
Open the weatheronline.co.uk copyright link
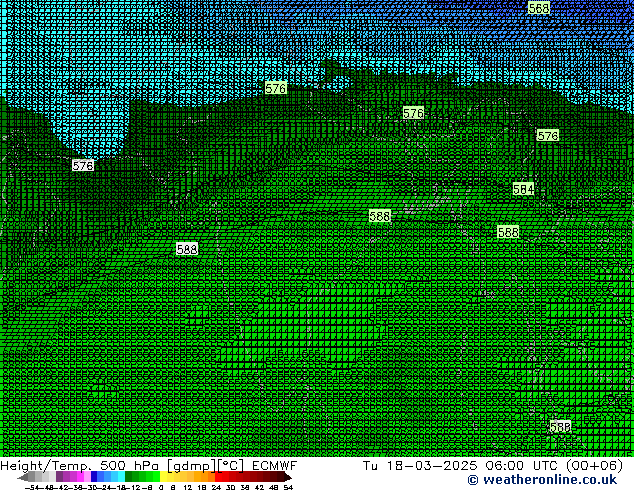coord(542,480)
